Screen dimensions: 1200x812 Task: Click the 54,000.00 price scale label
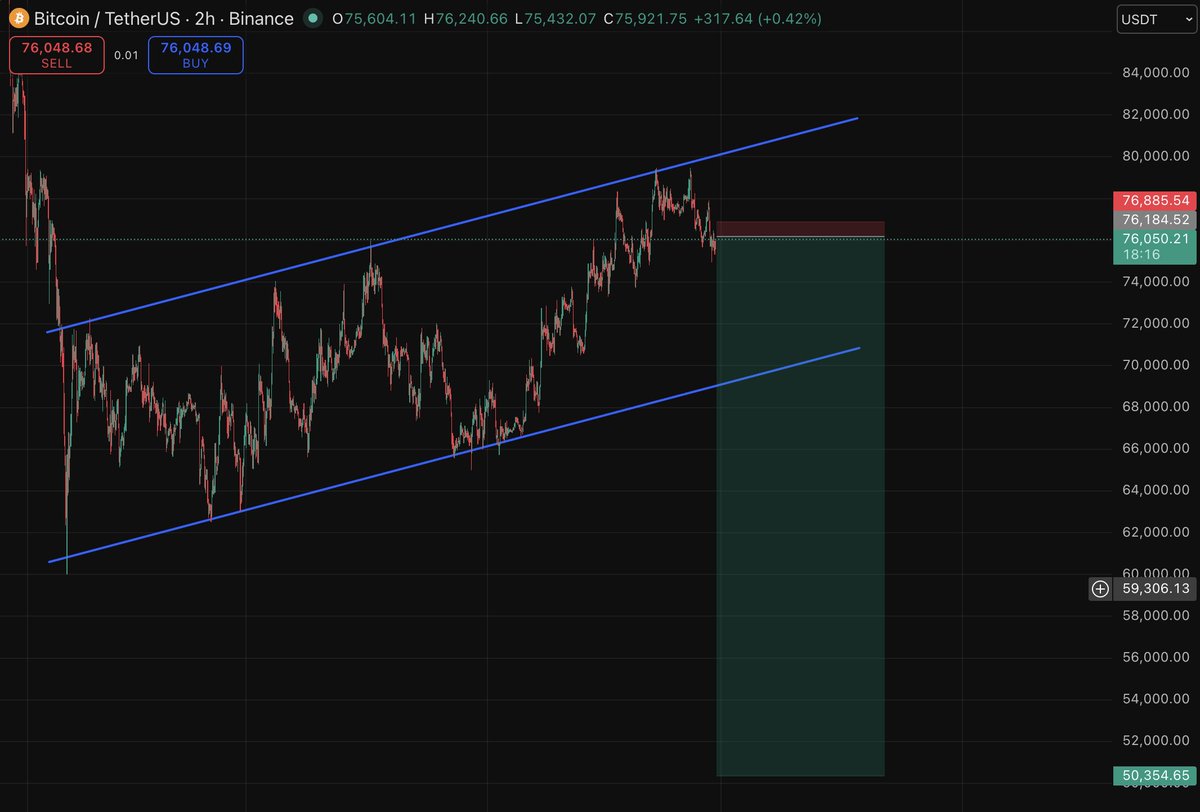(x=1154, y=699)
